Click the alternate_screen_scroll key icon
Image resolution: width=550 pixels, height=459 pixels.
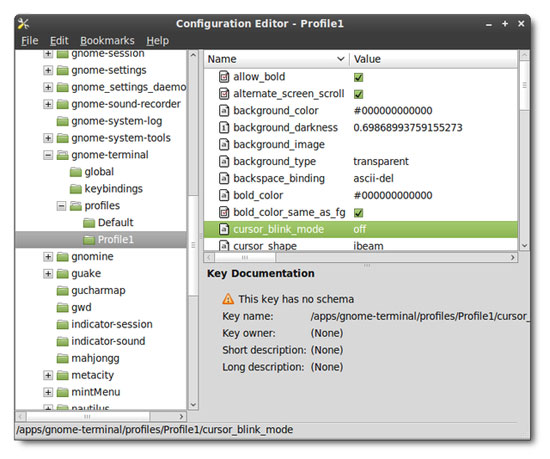click(x=224, y=94)
